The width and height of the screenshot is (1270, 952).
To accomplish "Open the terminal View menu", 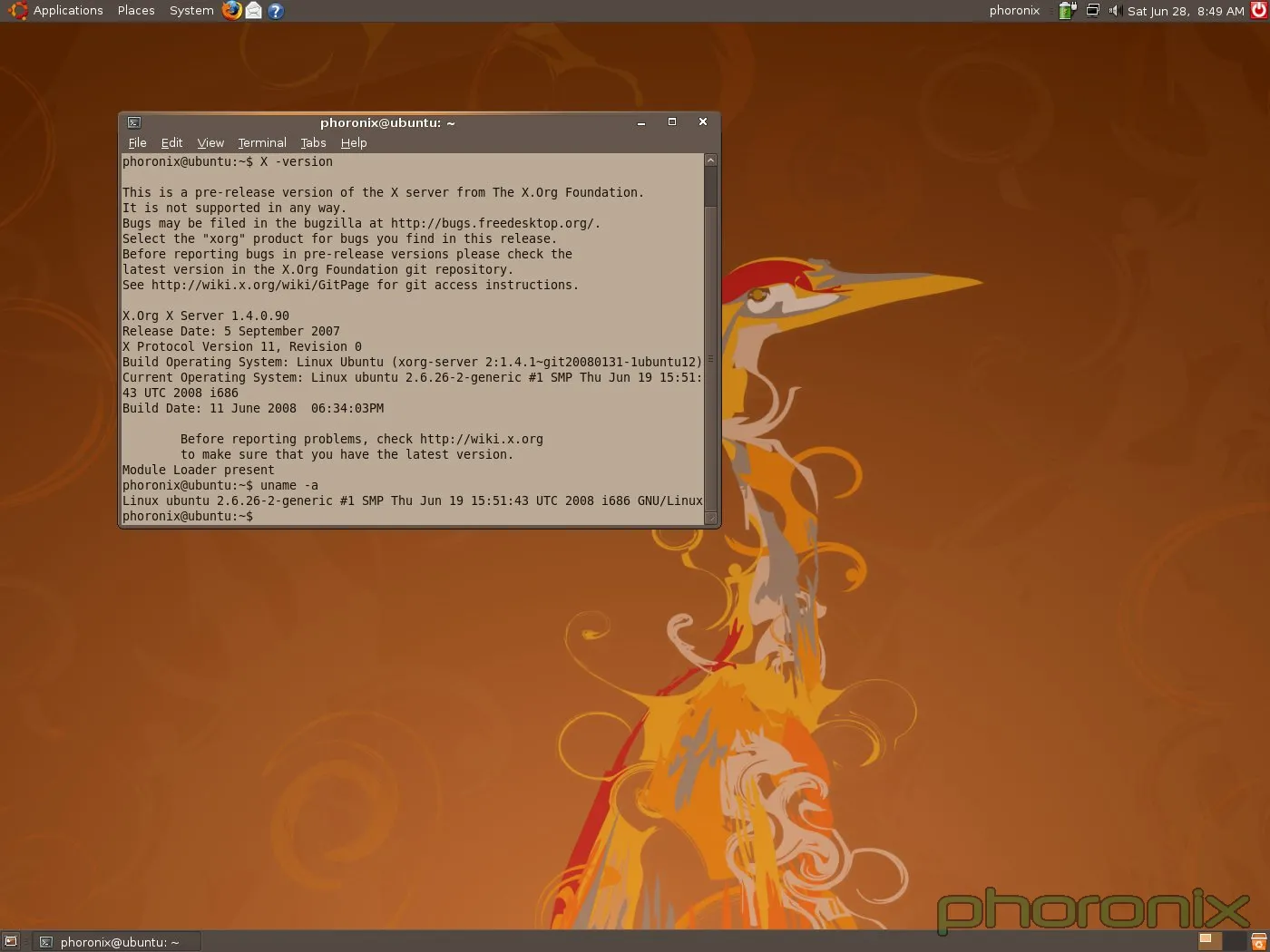I will tap(210, 142).
